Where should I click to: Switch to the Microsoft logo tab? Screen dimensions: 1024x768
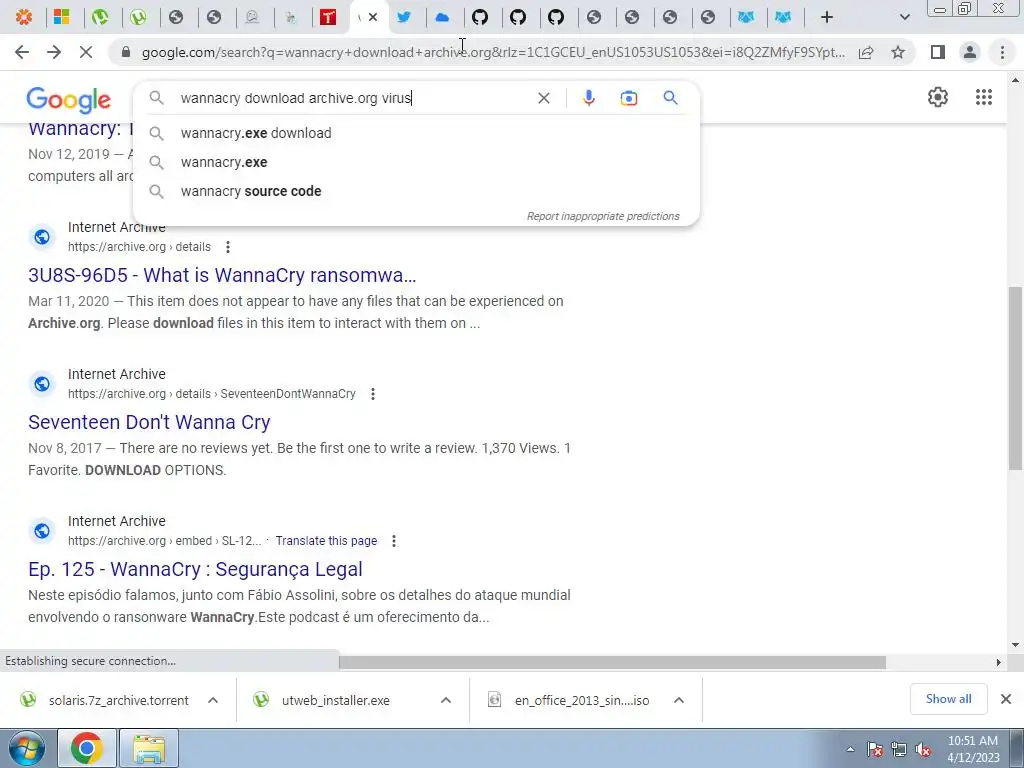(62, 17)
